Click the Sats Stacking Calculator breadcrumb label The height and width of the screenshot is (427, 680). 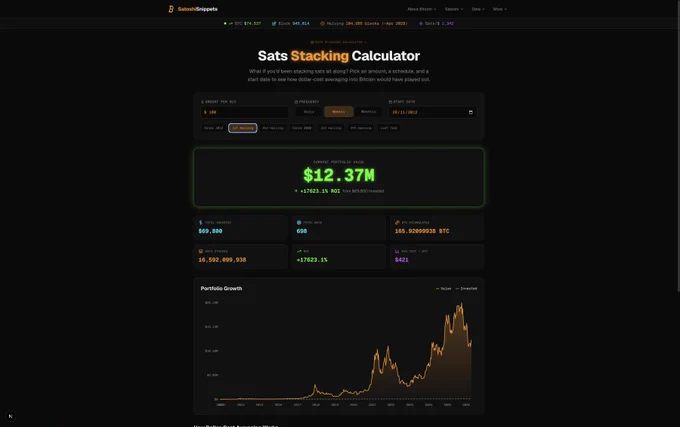[339, 42]
